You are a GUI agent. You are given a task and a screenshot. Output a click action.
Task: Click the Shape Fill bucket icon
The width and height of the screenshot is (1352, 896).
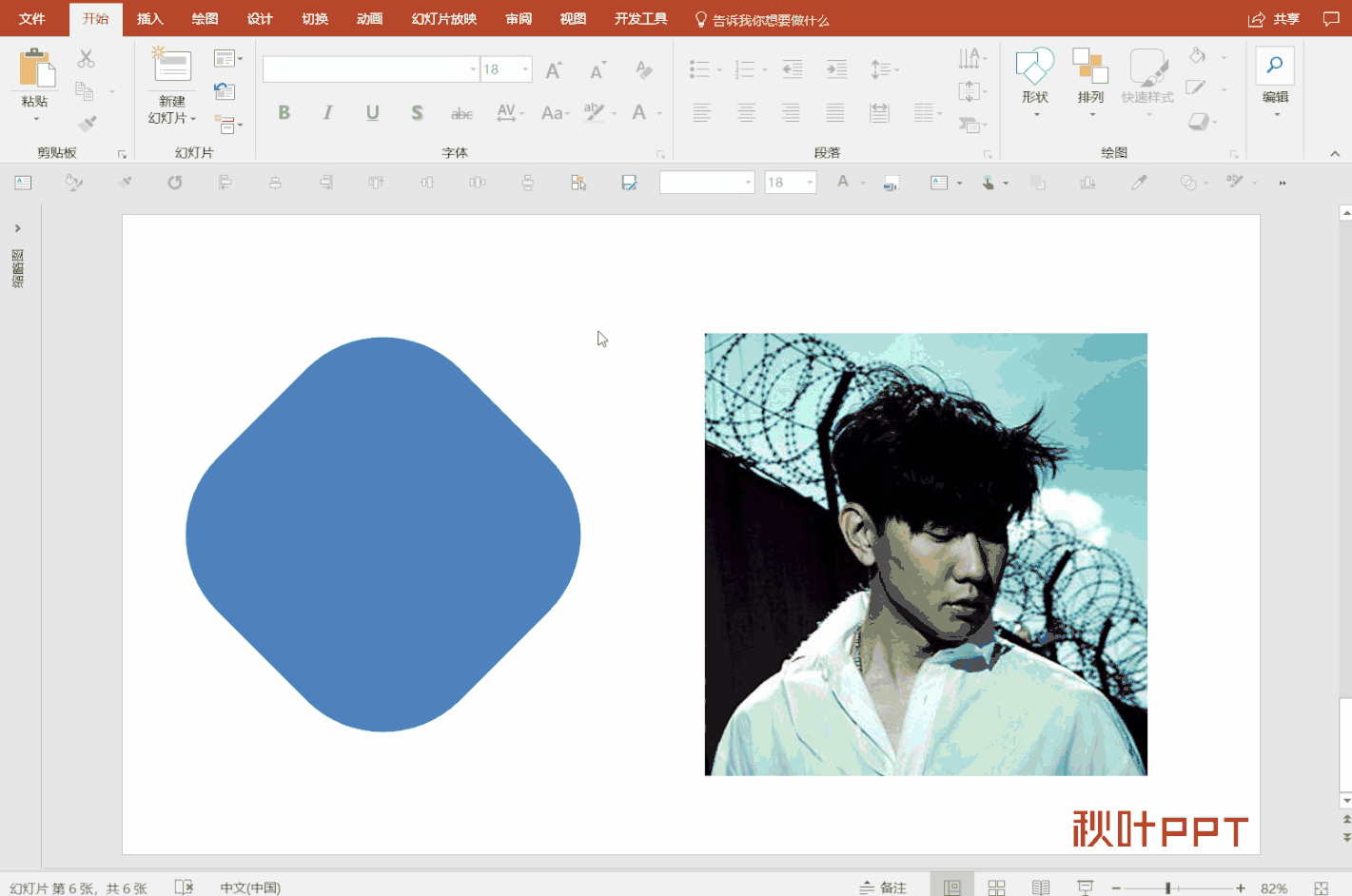[1197, 56]
